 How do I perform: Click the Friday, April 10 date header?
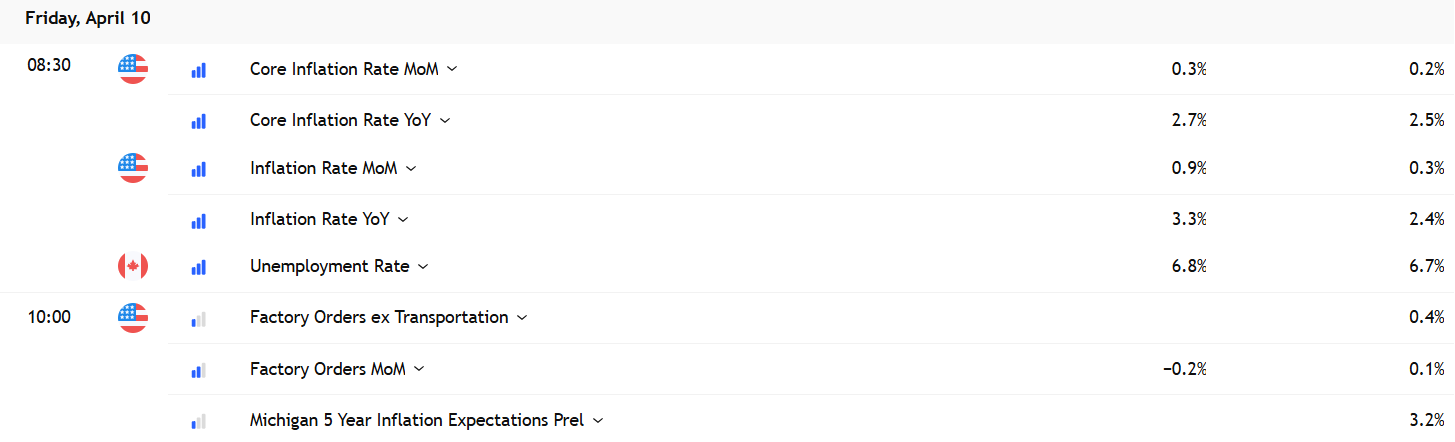88,19
